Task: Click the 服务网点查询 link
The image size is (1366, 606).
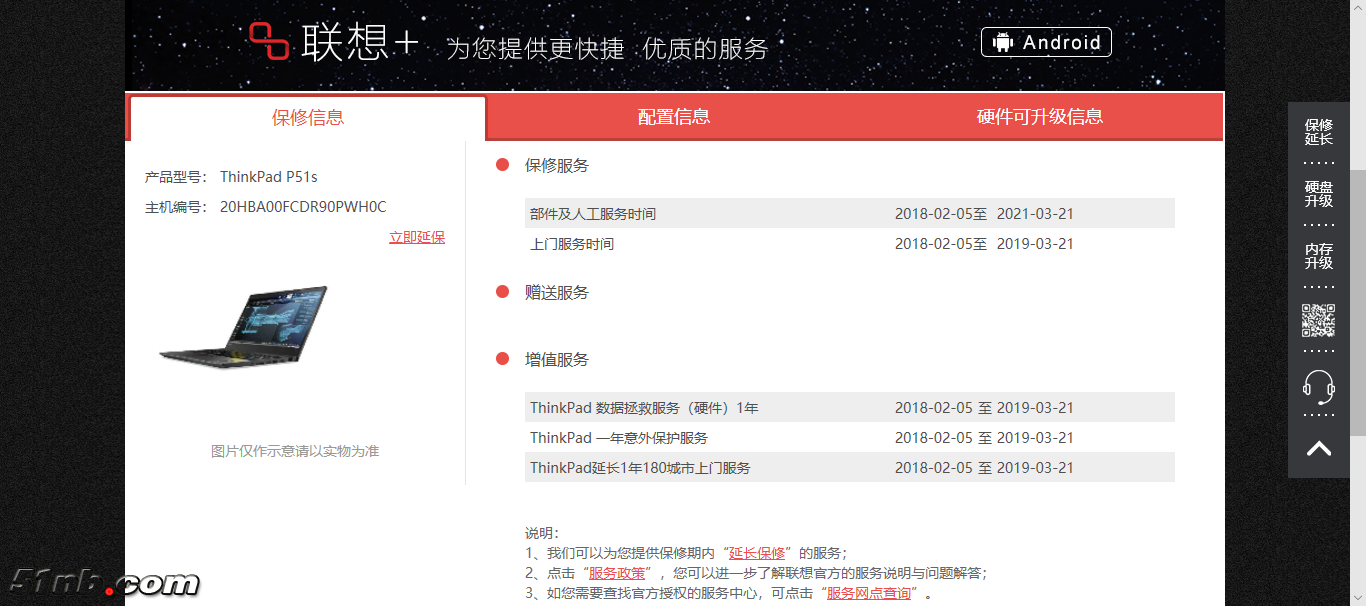Action: tap(868, 593)
